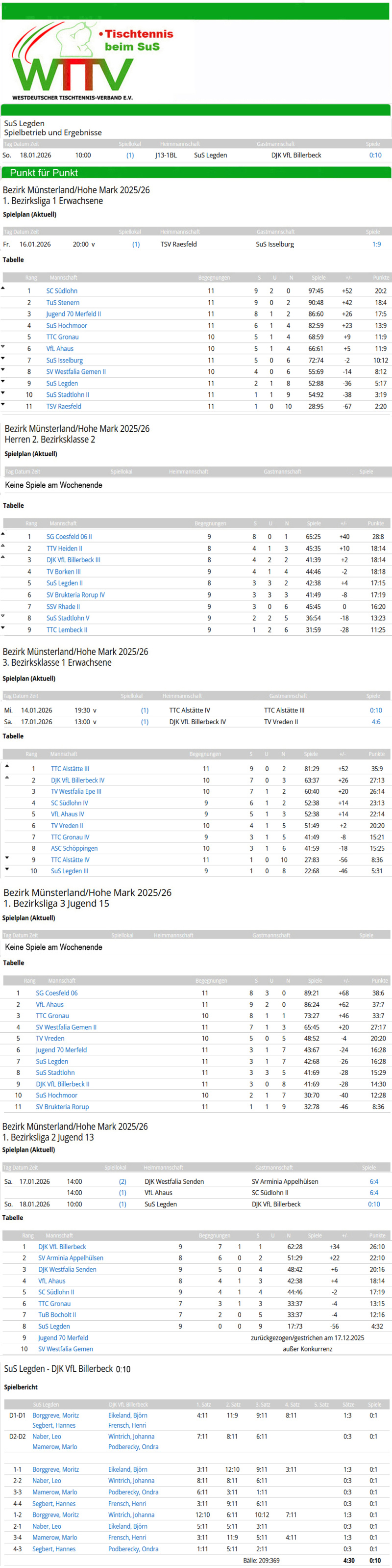Open the SG Coesfeld 06 Jugend 15 team link
This screenshot has height=1568, width=392.
click(56, 993)
